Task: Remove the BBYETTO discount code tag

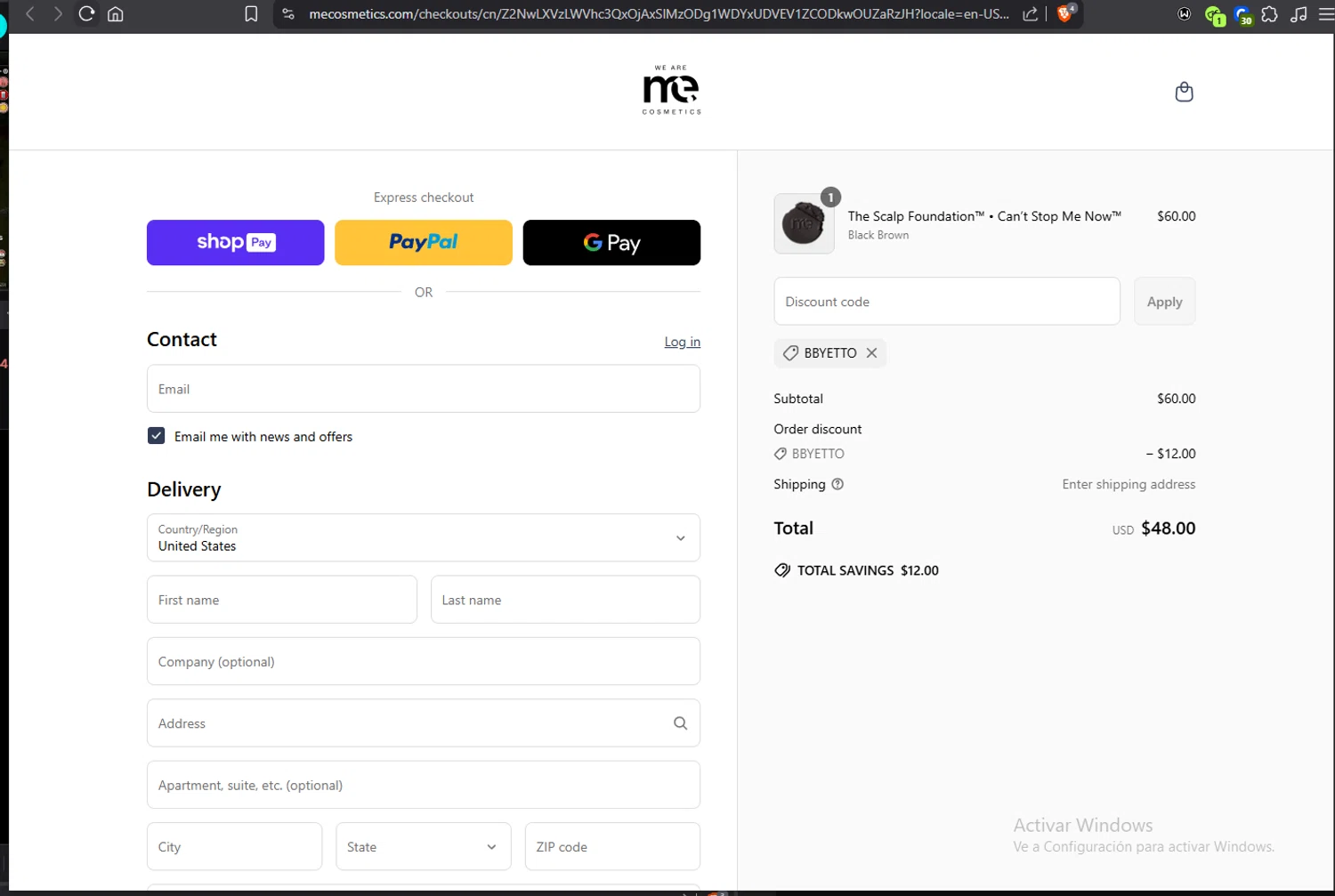Action: coord(871,353)
